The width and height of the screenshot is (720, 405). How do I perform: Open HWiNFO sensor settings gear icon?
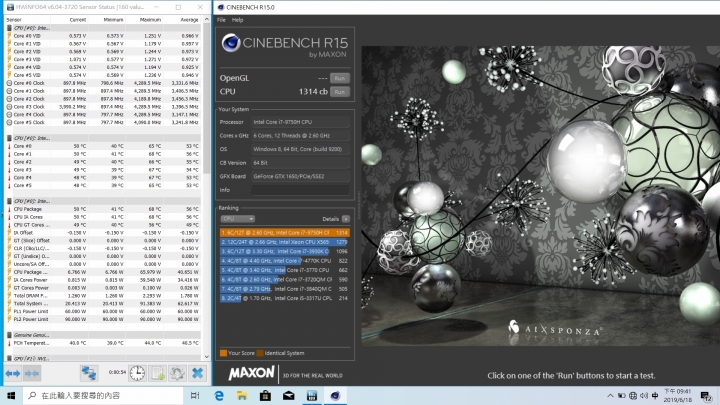coord(176,373)
